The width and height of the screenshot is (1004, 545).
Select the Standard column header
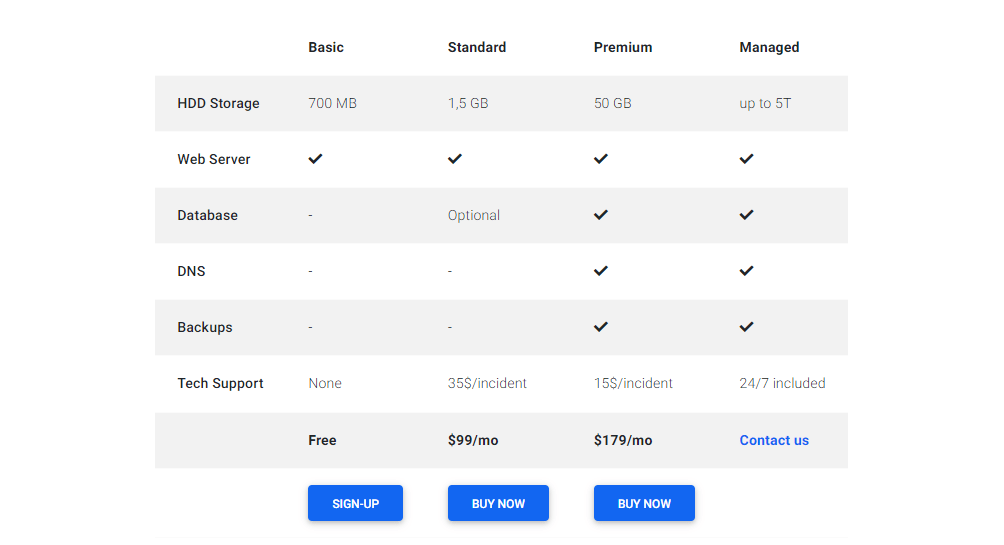(477, 47)
